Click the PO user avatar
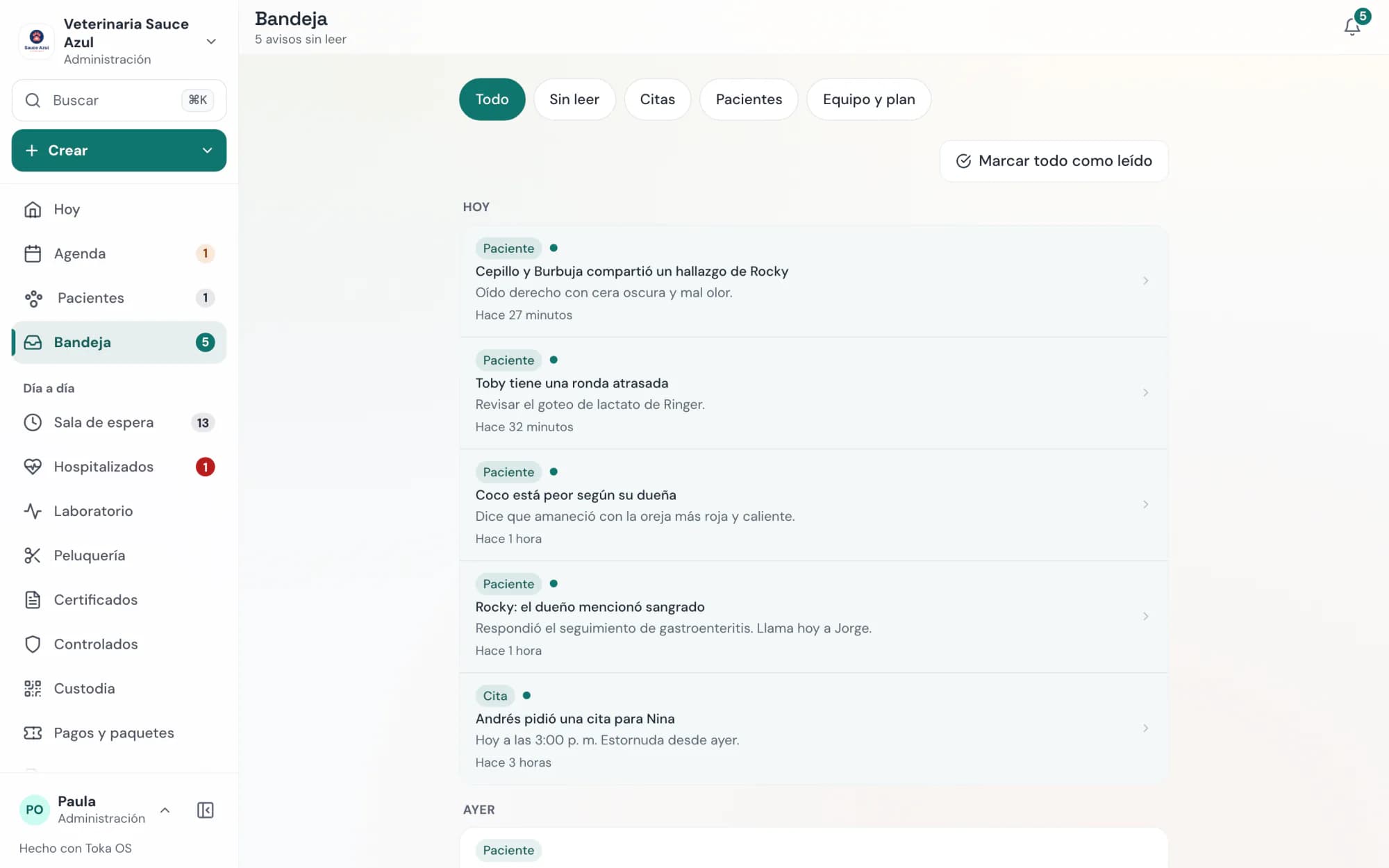Viewport: 1389px width, 868px height. point(34,810)
